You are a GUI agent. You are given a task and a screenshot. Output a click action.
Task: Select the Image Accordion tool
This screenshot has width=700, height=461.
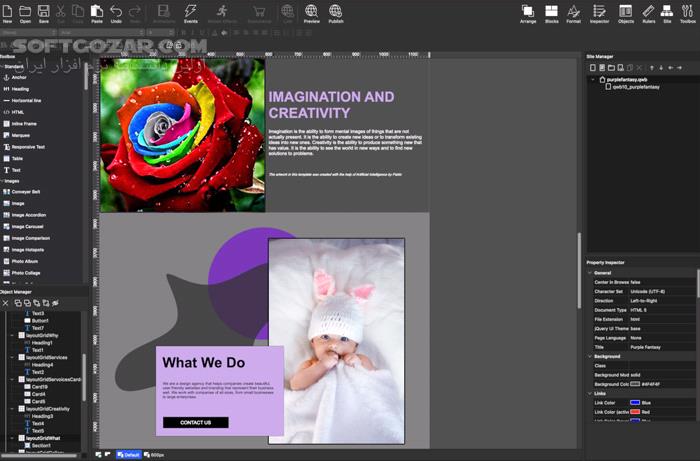pyautogui.click(x=25, y=215)
